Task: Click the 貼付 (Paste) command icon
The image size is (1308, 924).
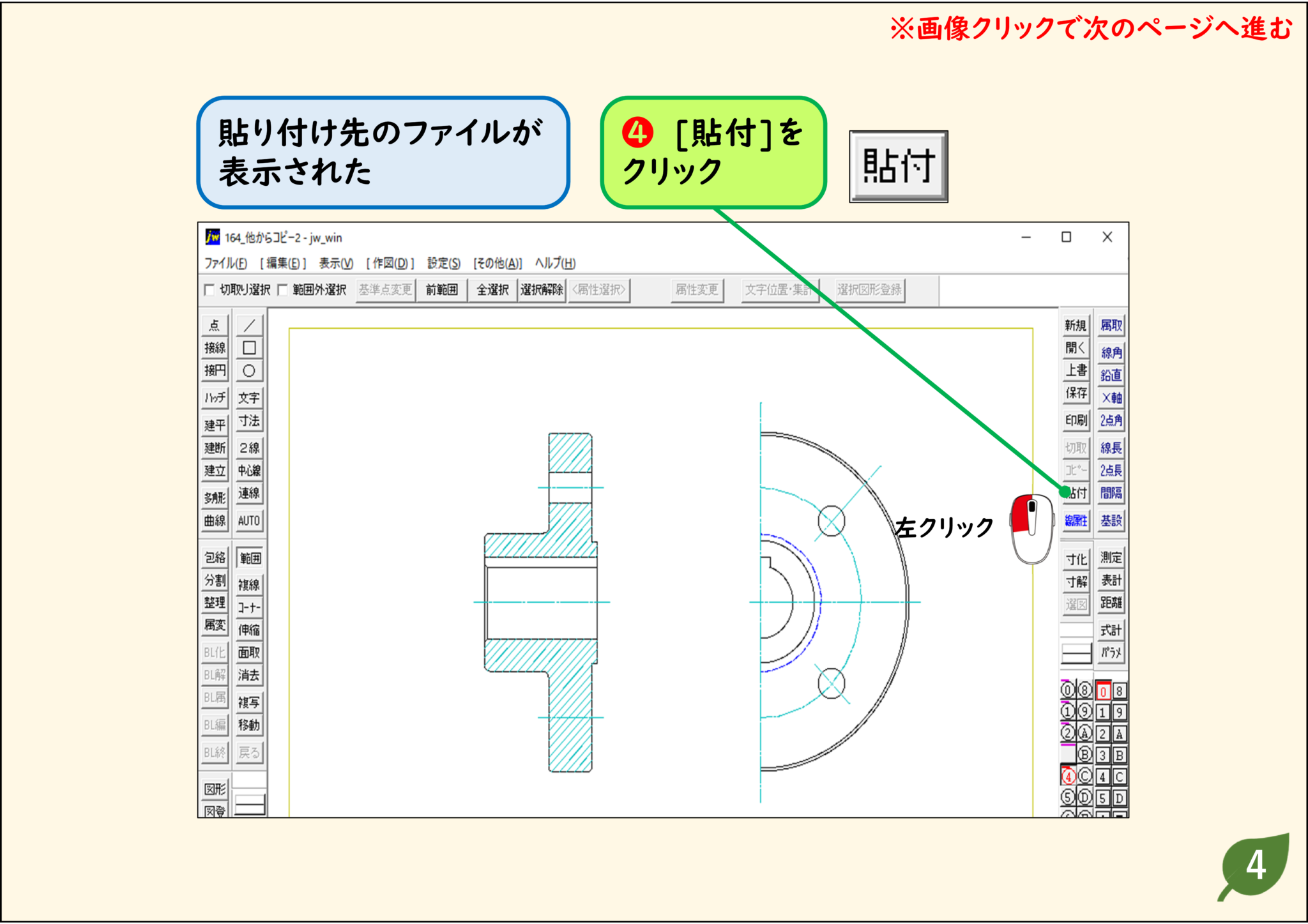Action: tap(1077, 493)
